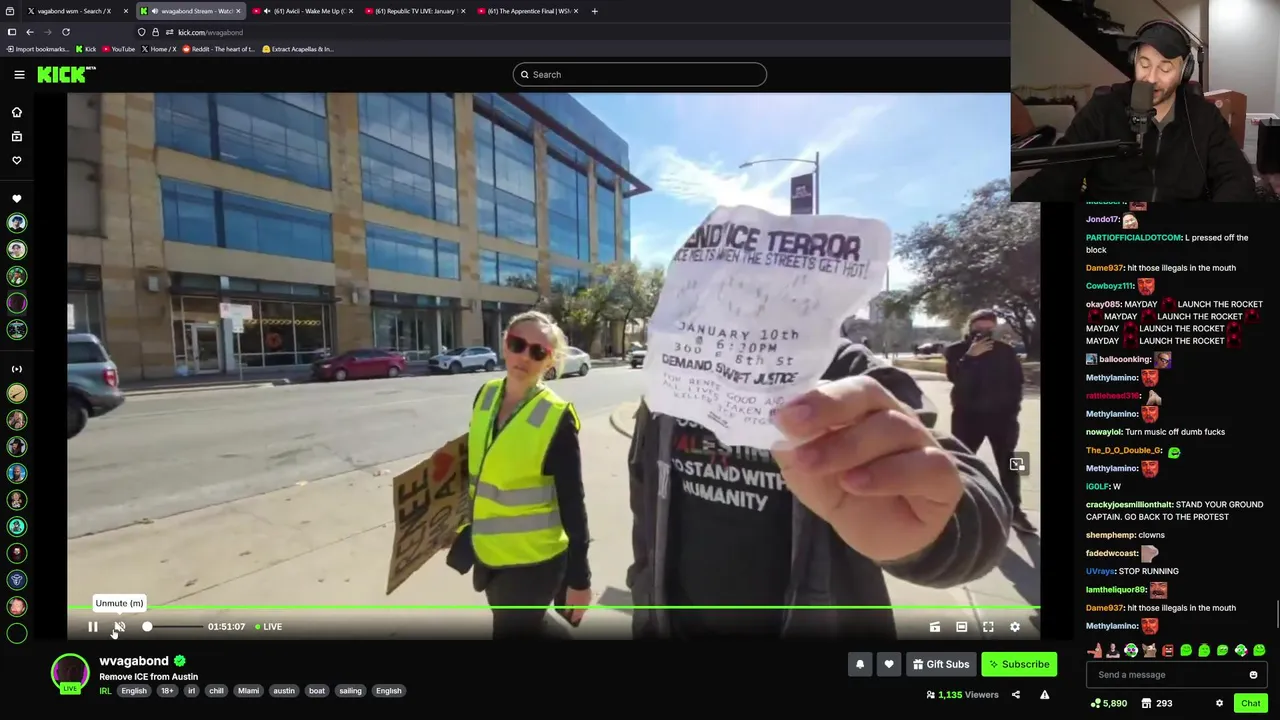The image size is (1280, 720).
Task: Close the wvagabond Stream tab
Action: (x=238, y=11)
